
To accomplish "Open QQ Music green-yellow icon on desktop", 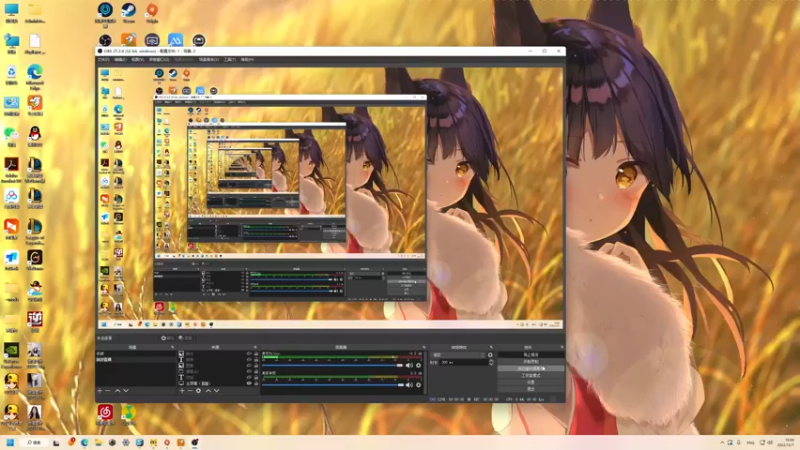I will tap(129, 414).
